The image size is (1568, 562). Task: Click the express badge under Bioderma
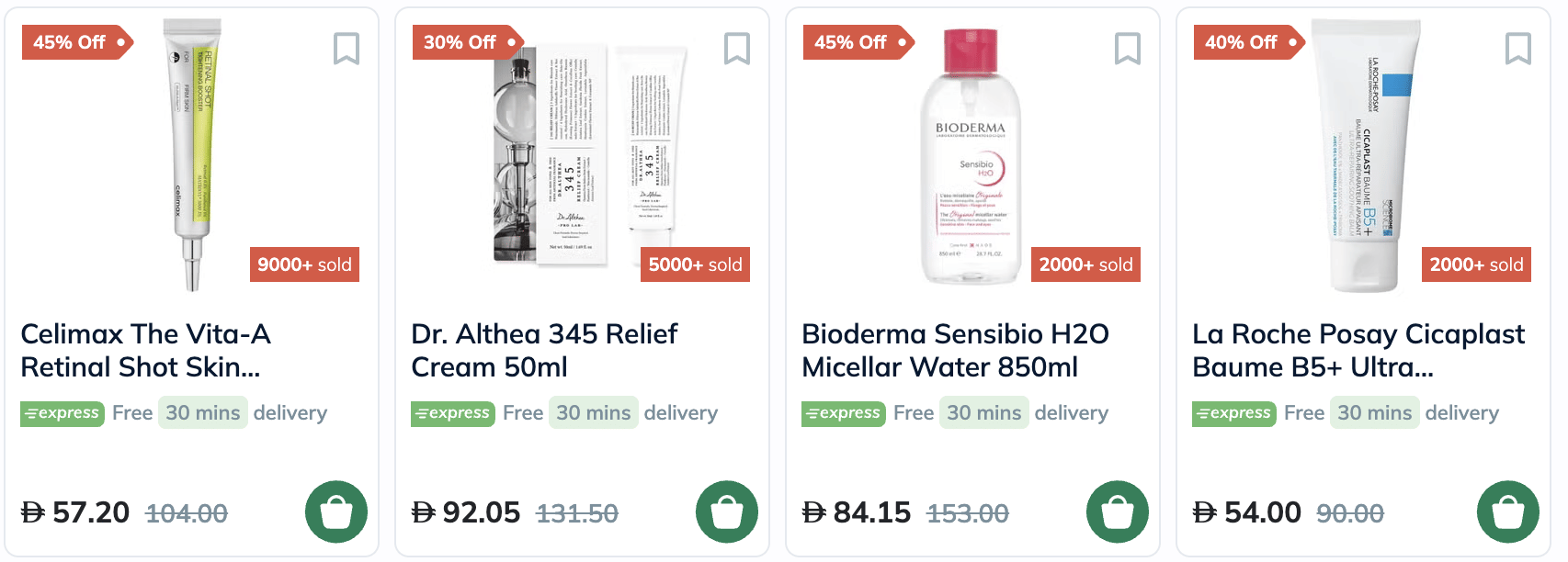click(x=843, y=413)
